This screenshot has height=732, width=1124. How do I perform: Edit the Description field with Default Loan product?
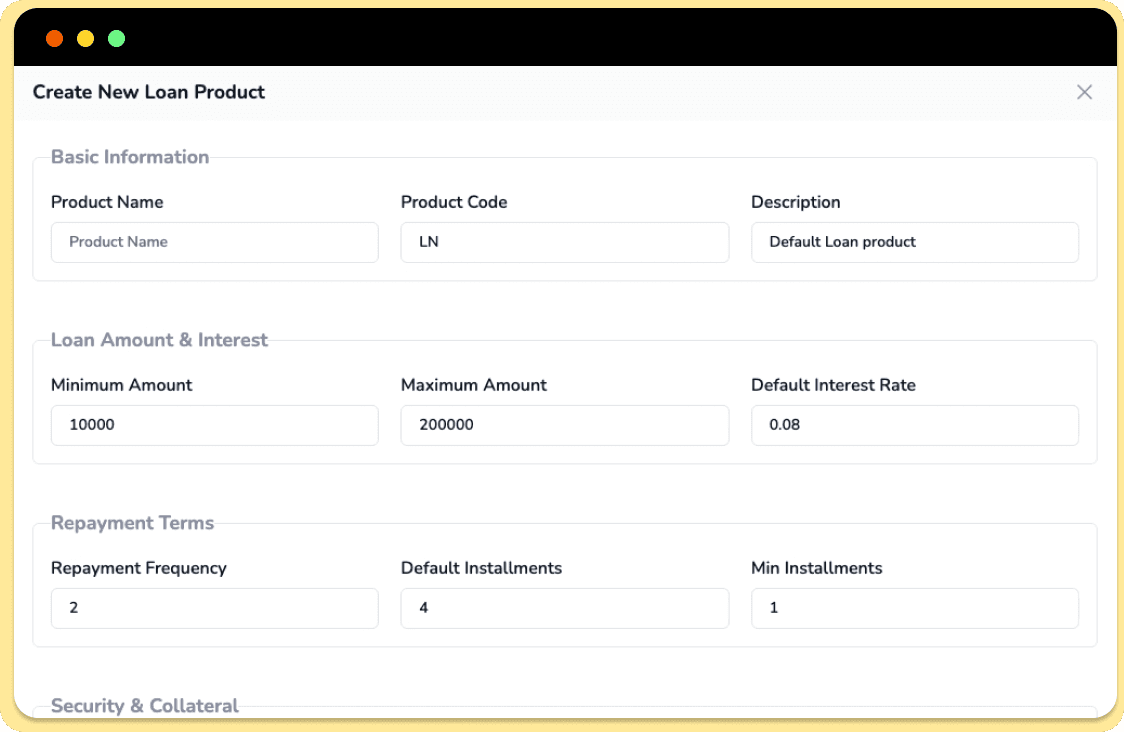point(915,242)
